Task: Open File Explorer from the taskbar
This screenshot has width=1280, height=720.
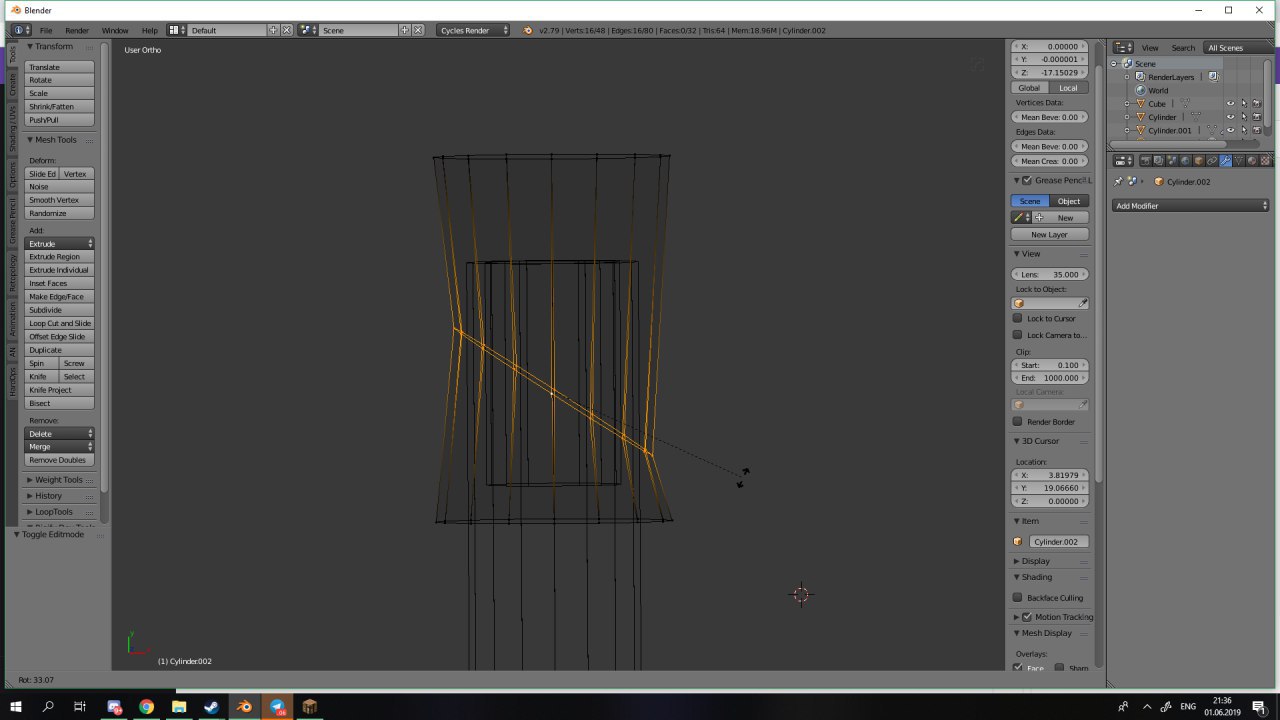Action: tap(179, 707)
